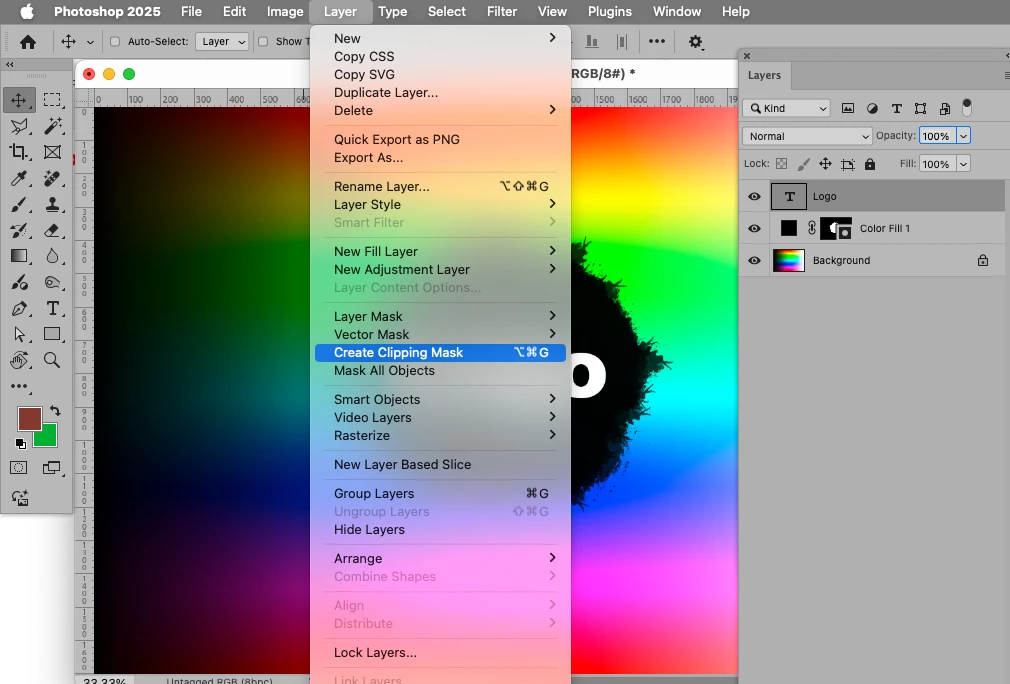Hide the Logo layer eye icon
The height and width of the screenshot is (684, 1010).
[754, 196]
